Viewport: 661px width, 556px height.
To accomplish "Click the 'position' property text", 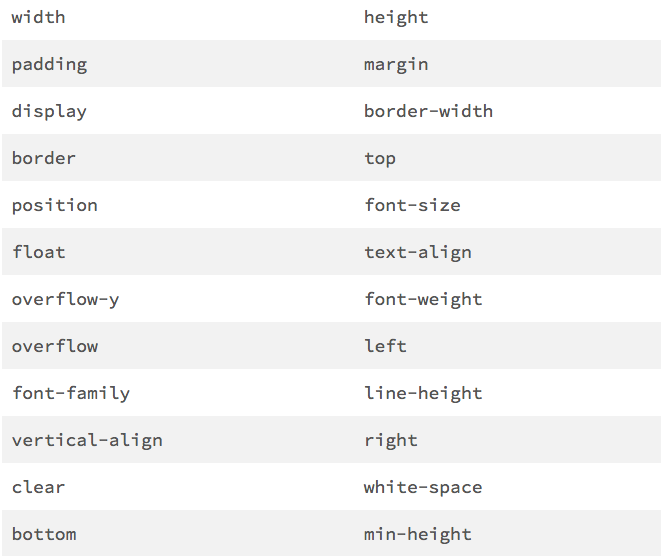I will (55, 206).
